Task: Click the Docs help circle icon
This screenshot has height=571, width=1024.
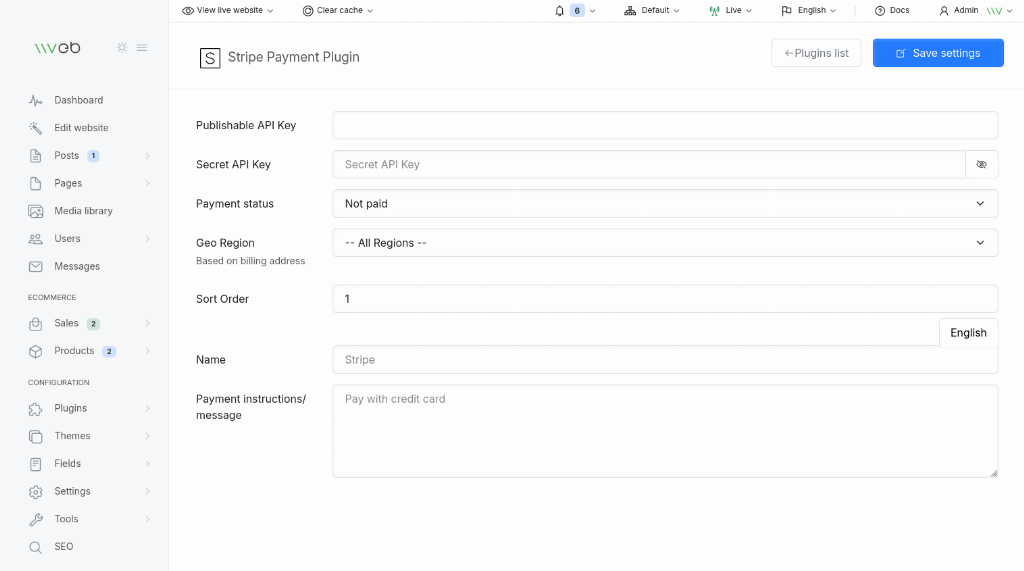Action: [x=880, y=10]
